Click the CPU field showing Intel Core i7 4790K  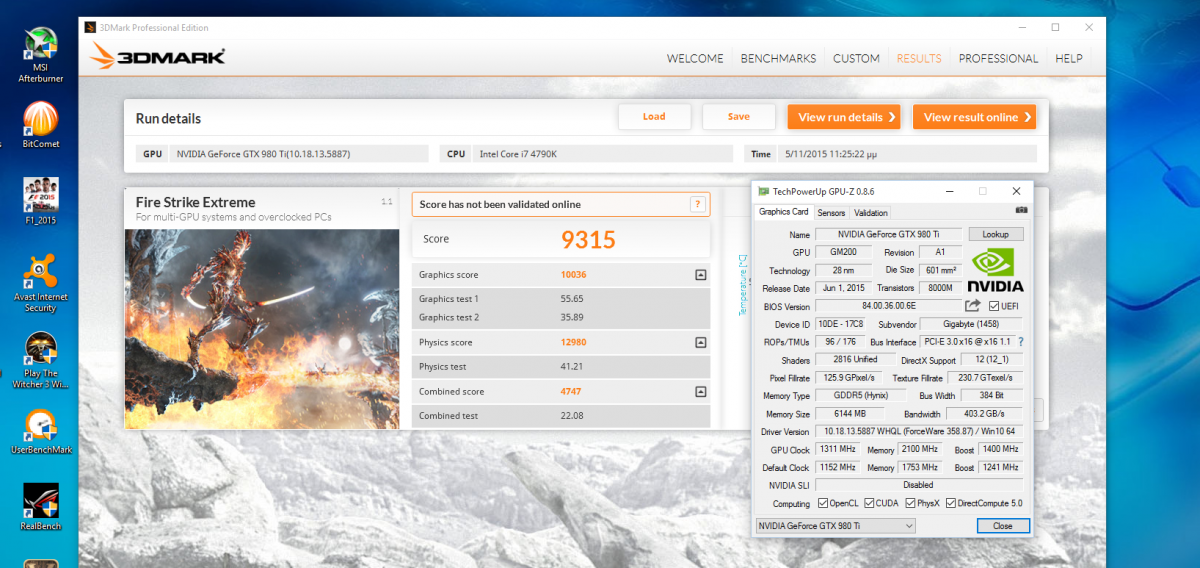coord(604,154)
